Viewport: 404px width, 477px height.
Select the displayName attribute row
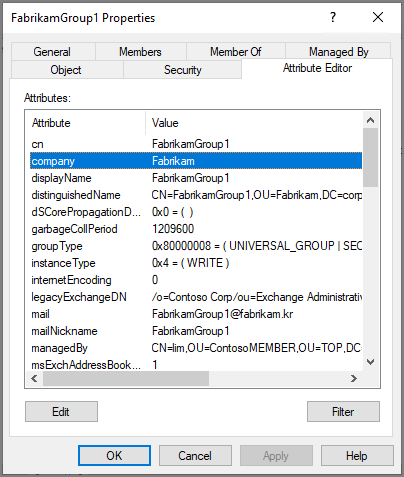196,178
